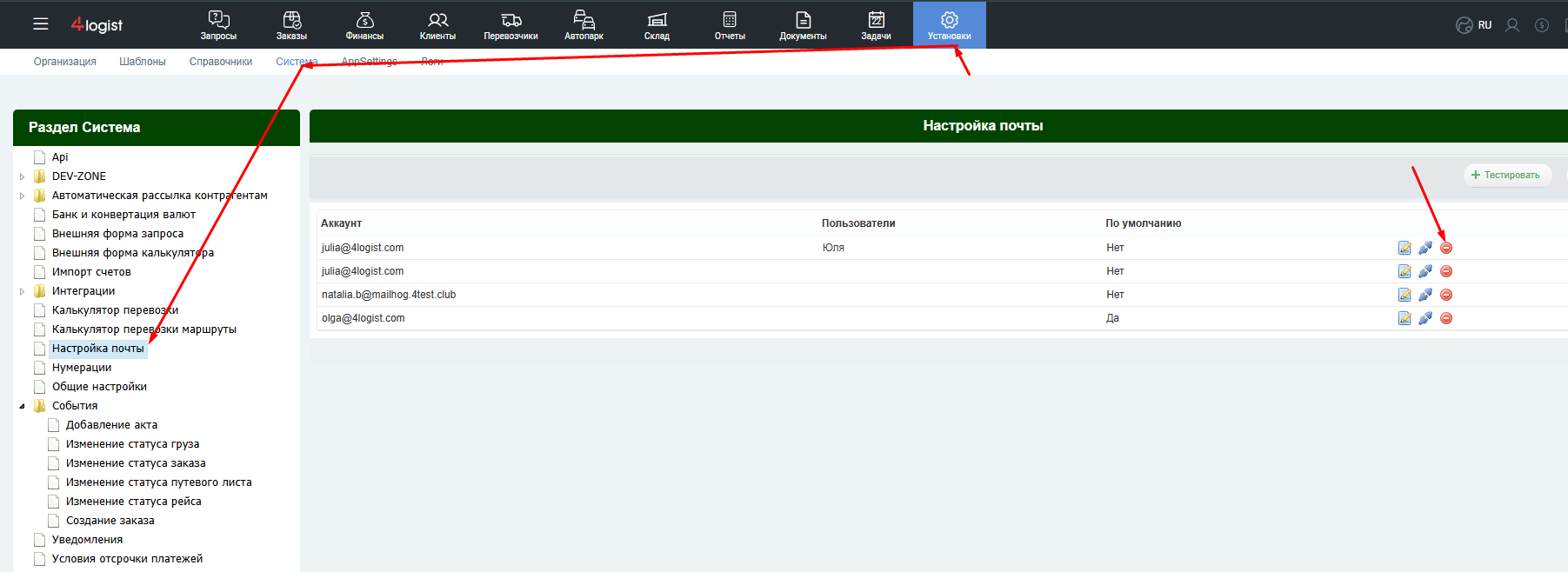The image size is (1568, 572).
Task: Open the Шаблоны tab
Action: [x=143, y=62]
